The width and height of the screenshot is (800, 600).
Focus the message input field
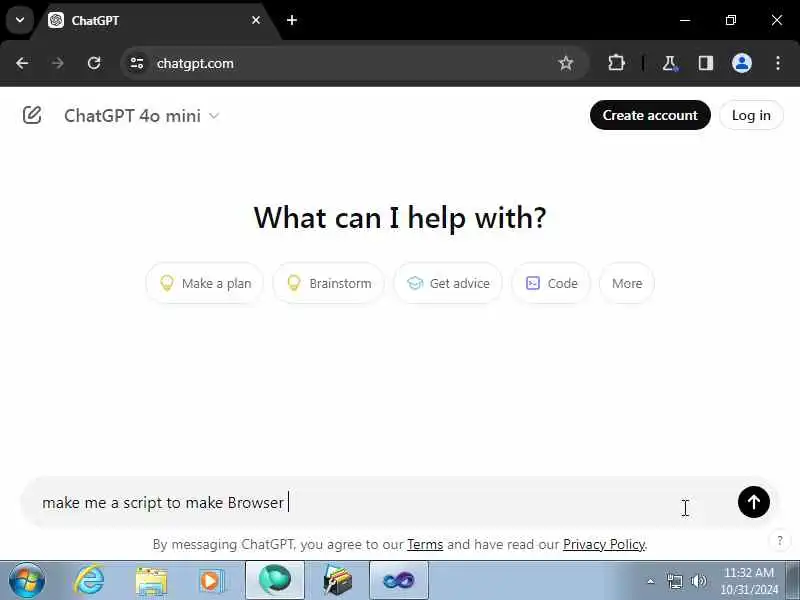point(378,503)
